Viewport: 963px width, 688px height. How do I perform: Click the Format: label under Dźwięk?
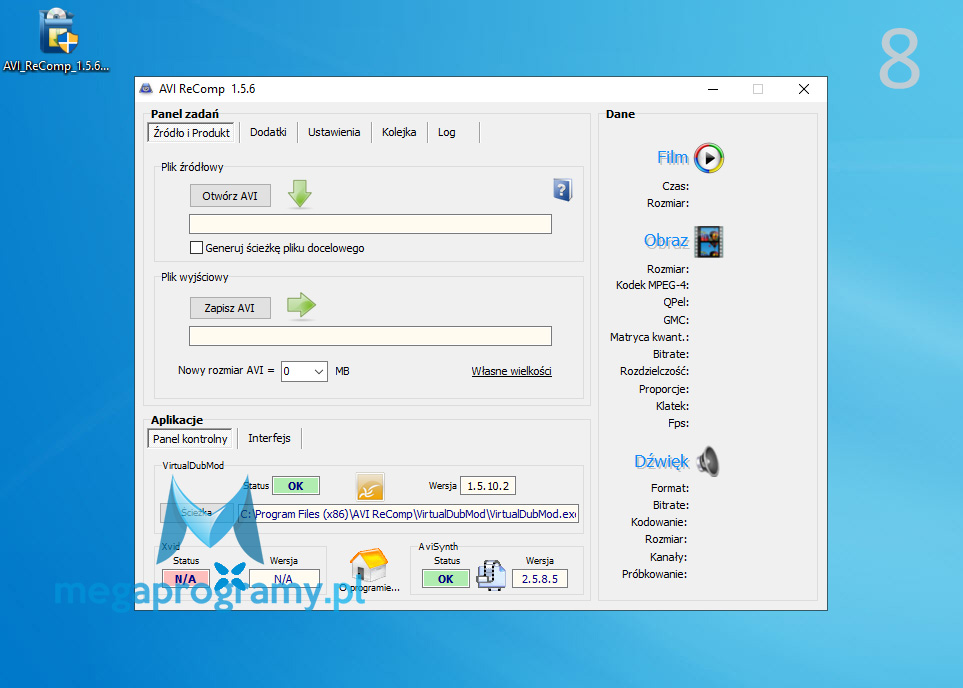pyautogui.click(x=670, y=488)
